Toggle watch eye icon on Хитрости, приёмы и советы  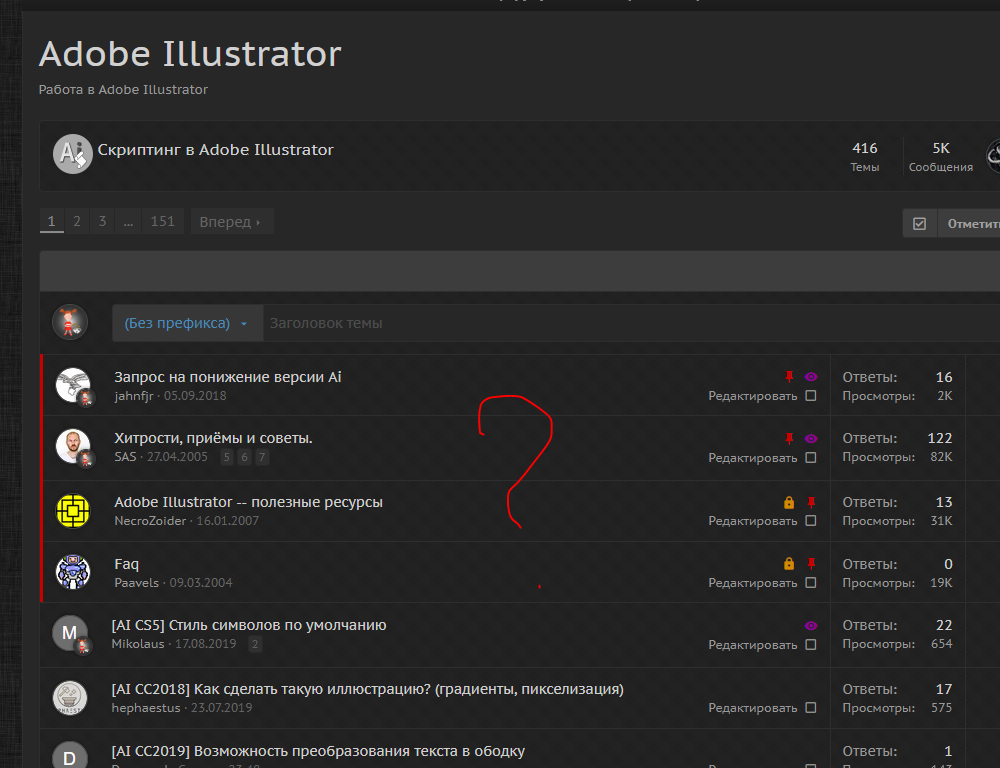click(x=811, y=438)
